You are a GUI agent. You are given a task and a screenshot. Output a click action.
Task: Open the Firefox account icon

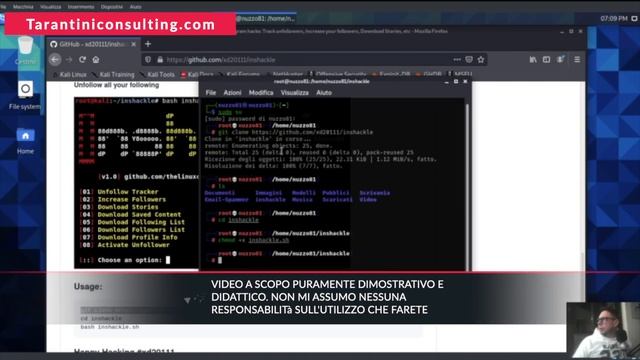tap(561, 60)
